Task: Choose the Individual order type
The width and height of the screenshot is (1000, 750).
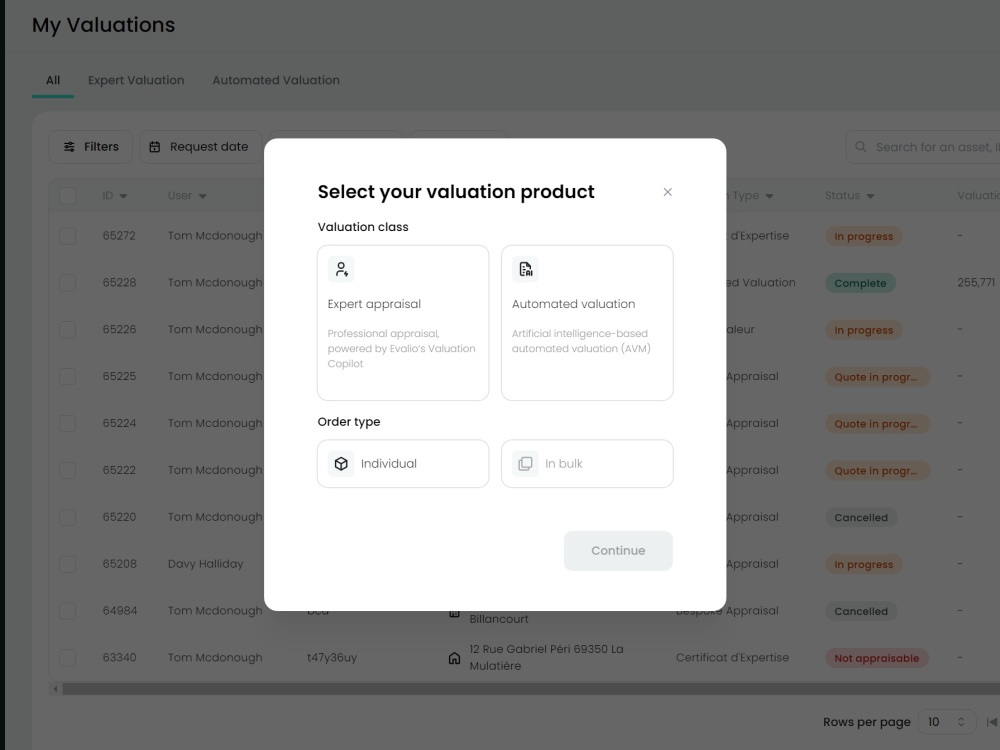Action: (403, 464)
